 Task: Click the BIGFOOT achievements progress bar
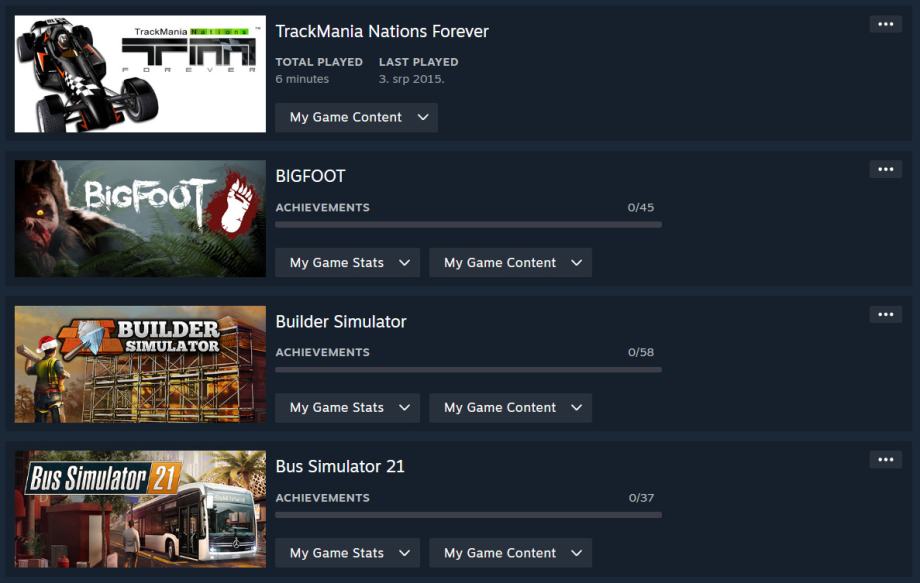468,225
